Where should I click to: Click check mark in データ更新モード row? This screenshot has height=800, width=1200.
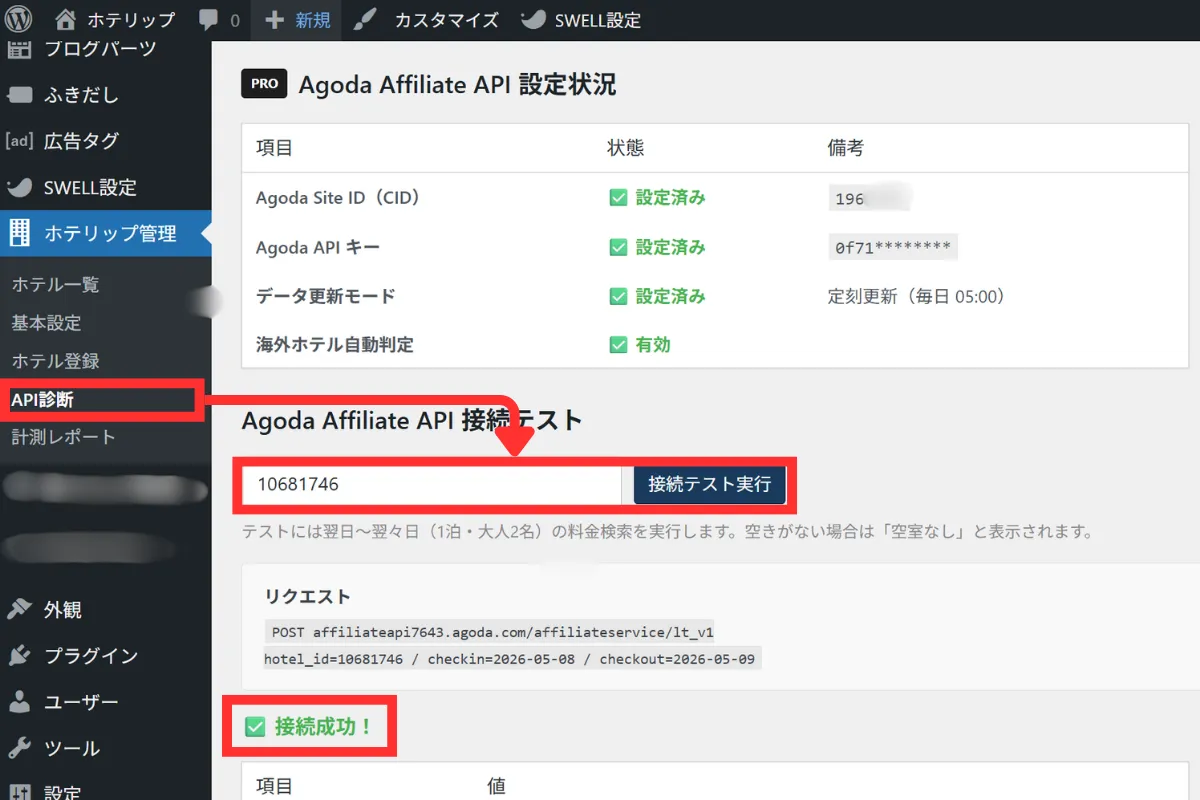pos(619,296)
